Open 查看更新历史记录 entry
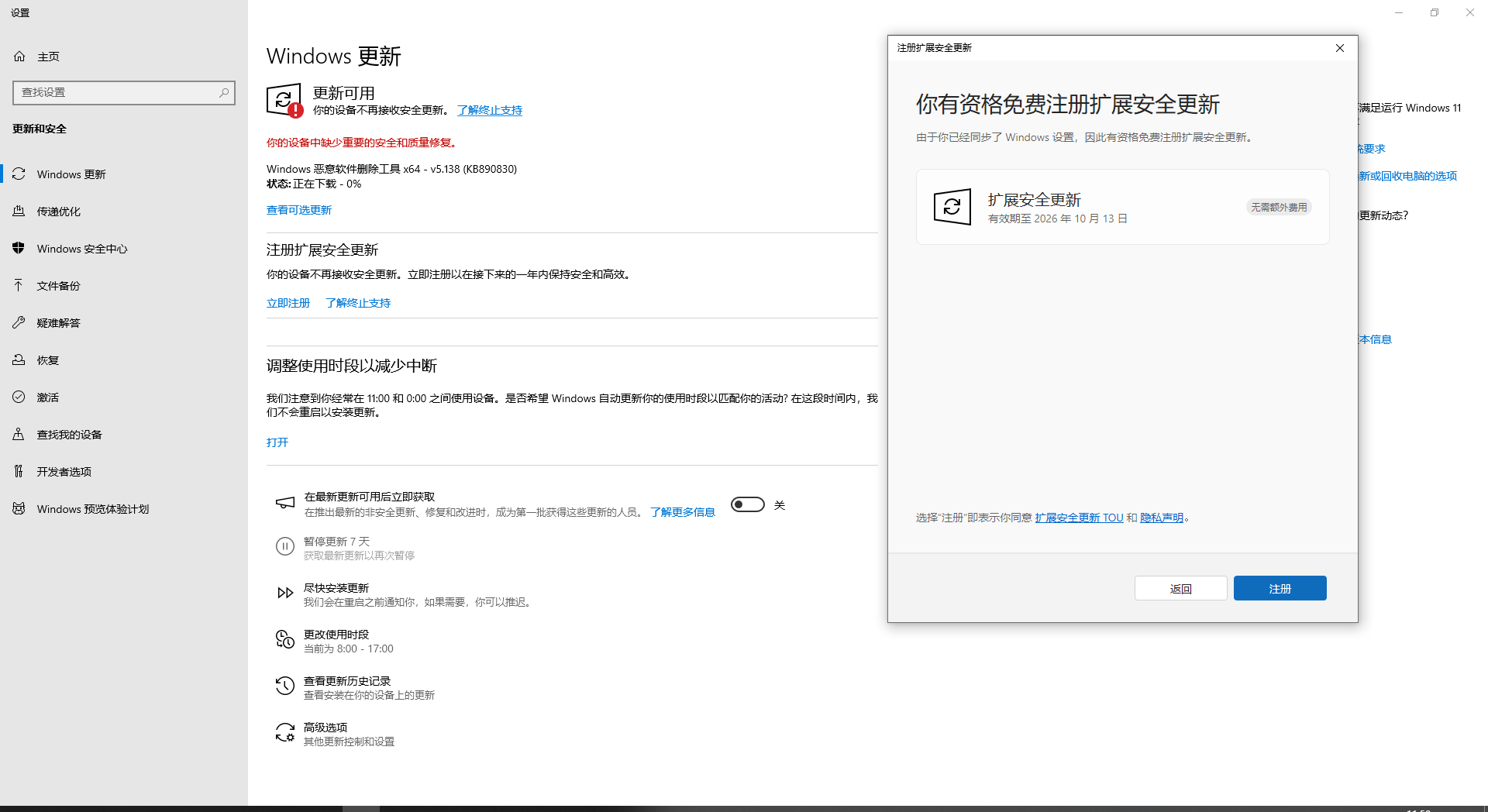 [x=356, y=687]
